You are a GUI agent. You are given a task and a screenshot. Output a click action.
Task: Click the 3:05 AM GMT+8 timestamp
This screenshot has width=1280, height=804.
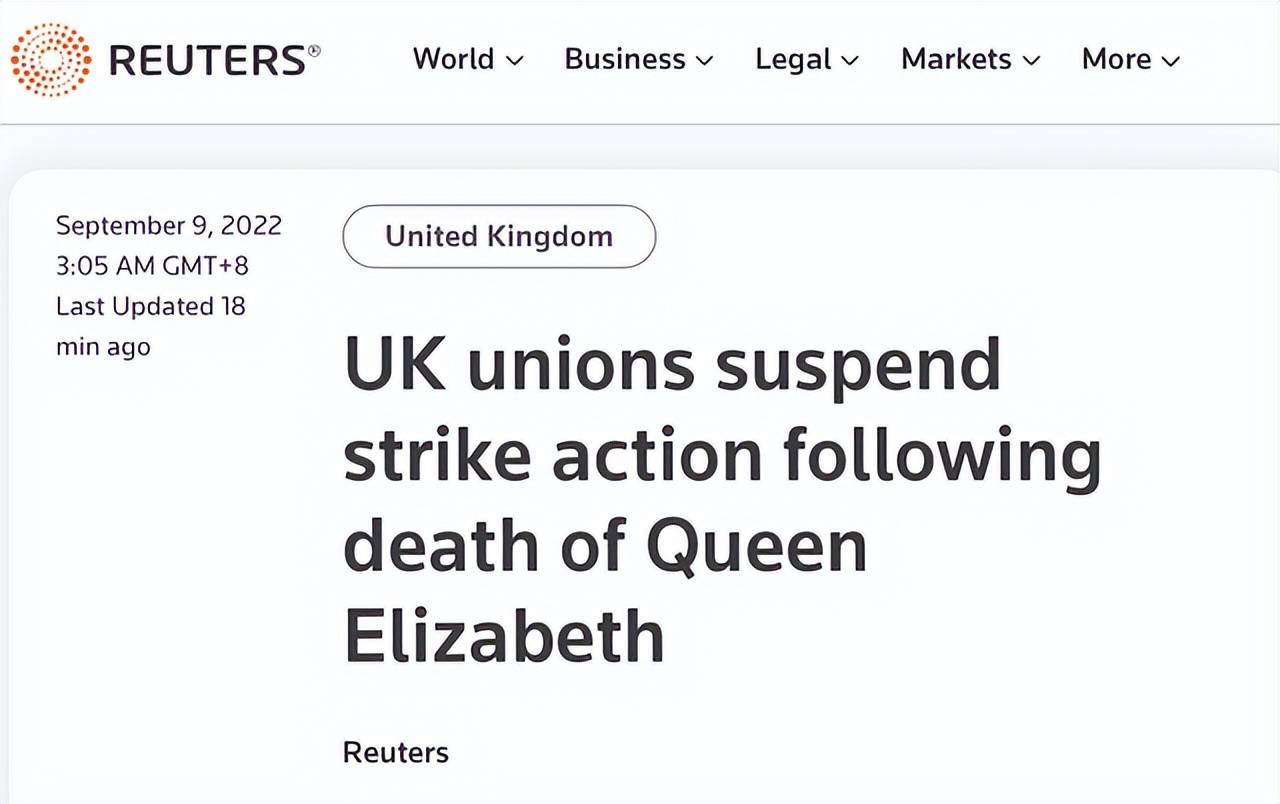[x=152, y=266]
